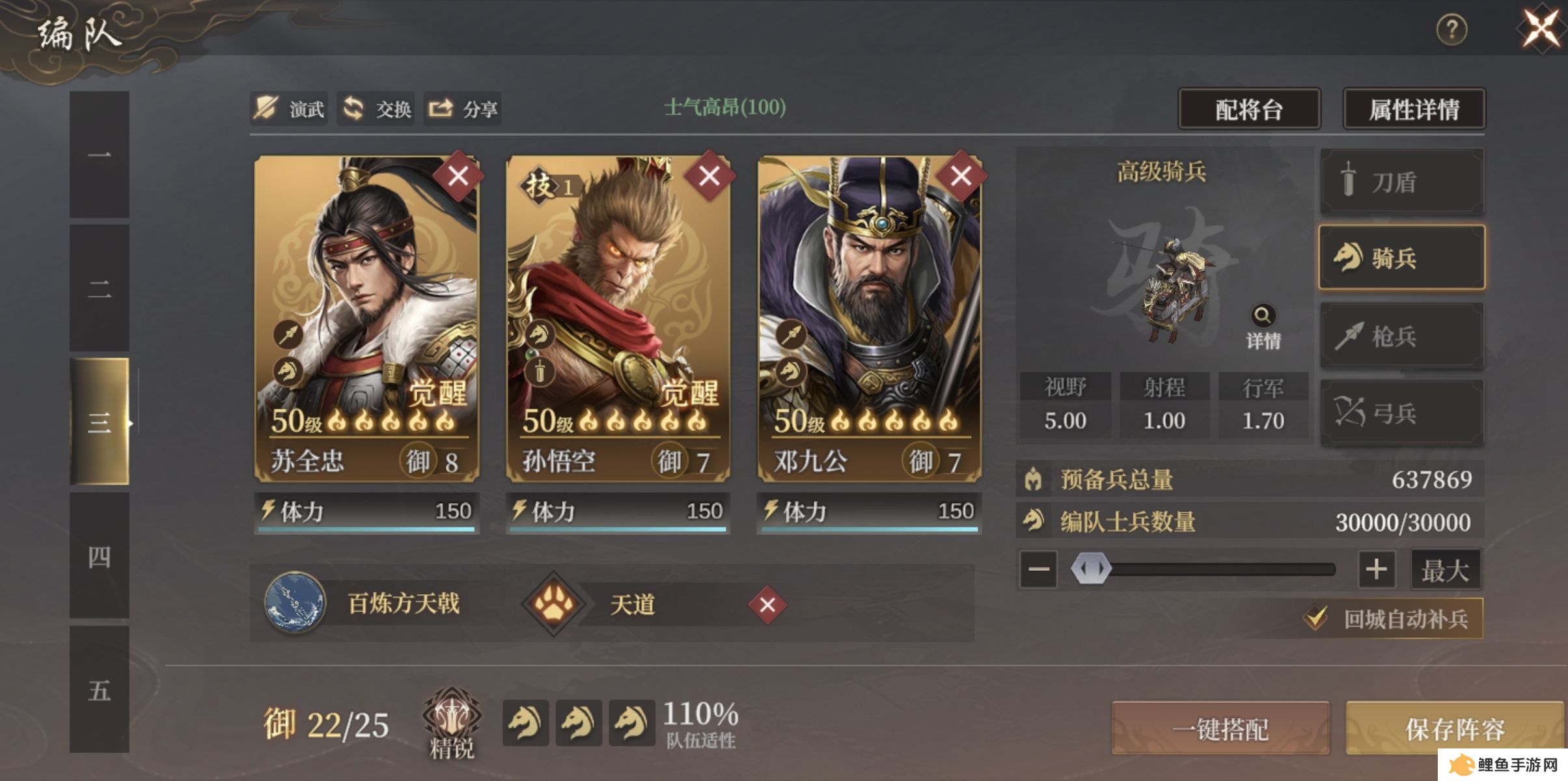Toggle 回城自动补兵 checkbox
Image resolution: width=1568 pixels, height=781 pixels.
(x=1316, y=618)
